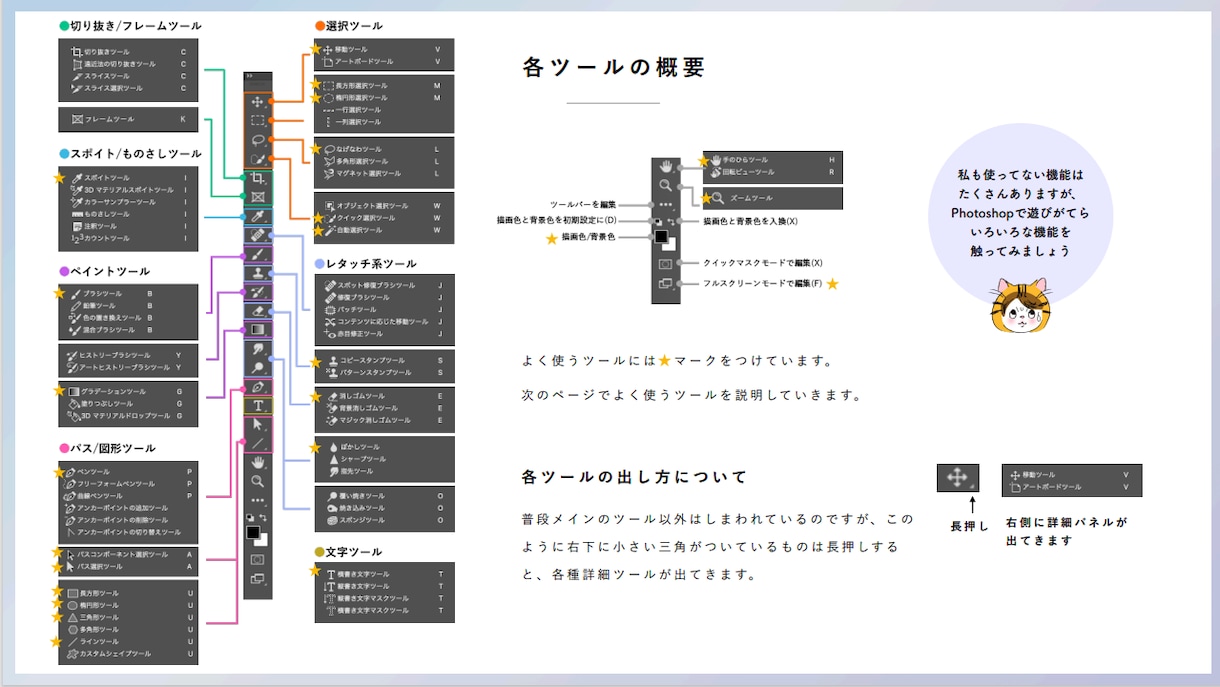Image resolution: width=1220 pixels, height=687 pixels.
Task: Choose ものさしツール entry
Action: point(100,214)
